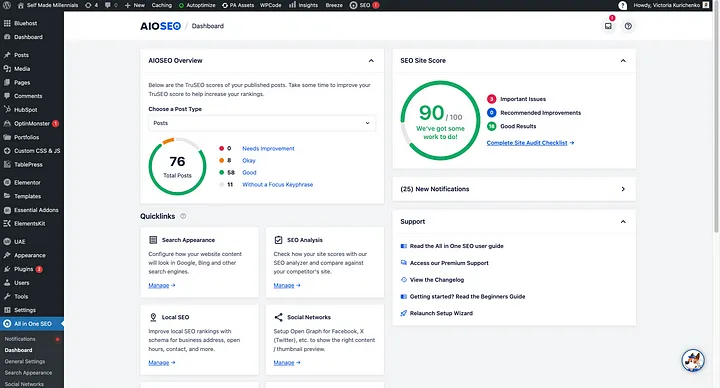
Task: Click Manage under SEO Analysis card
Action: coord(287,285)
